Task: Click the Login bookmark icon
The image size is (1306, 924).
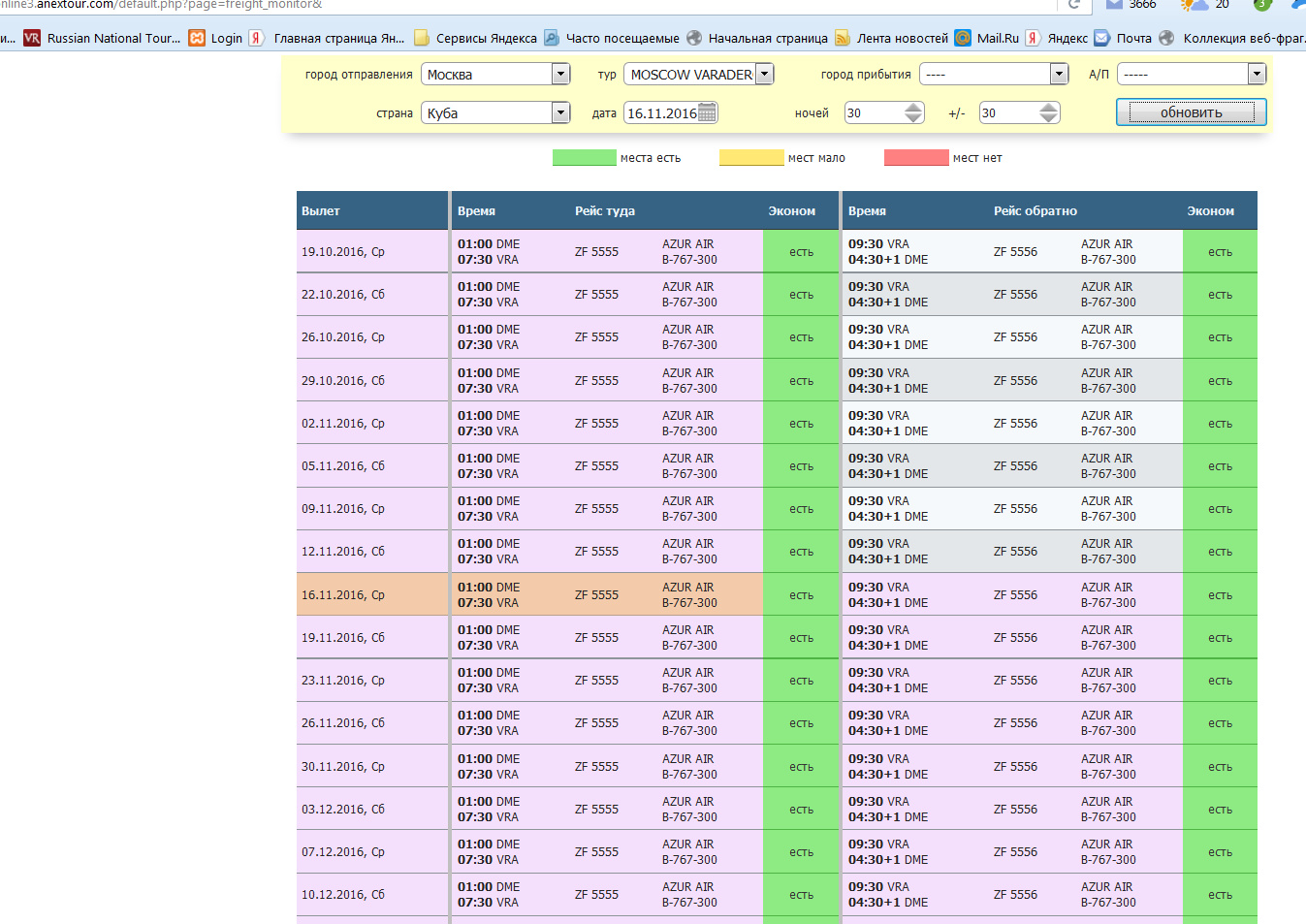Action: [x=197, y=38]
